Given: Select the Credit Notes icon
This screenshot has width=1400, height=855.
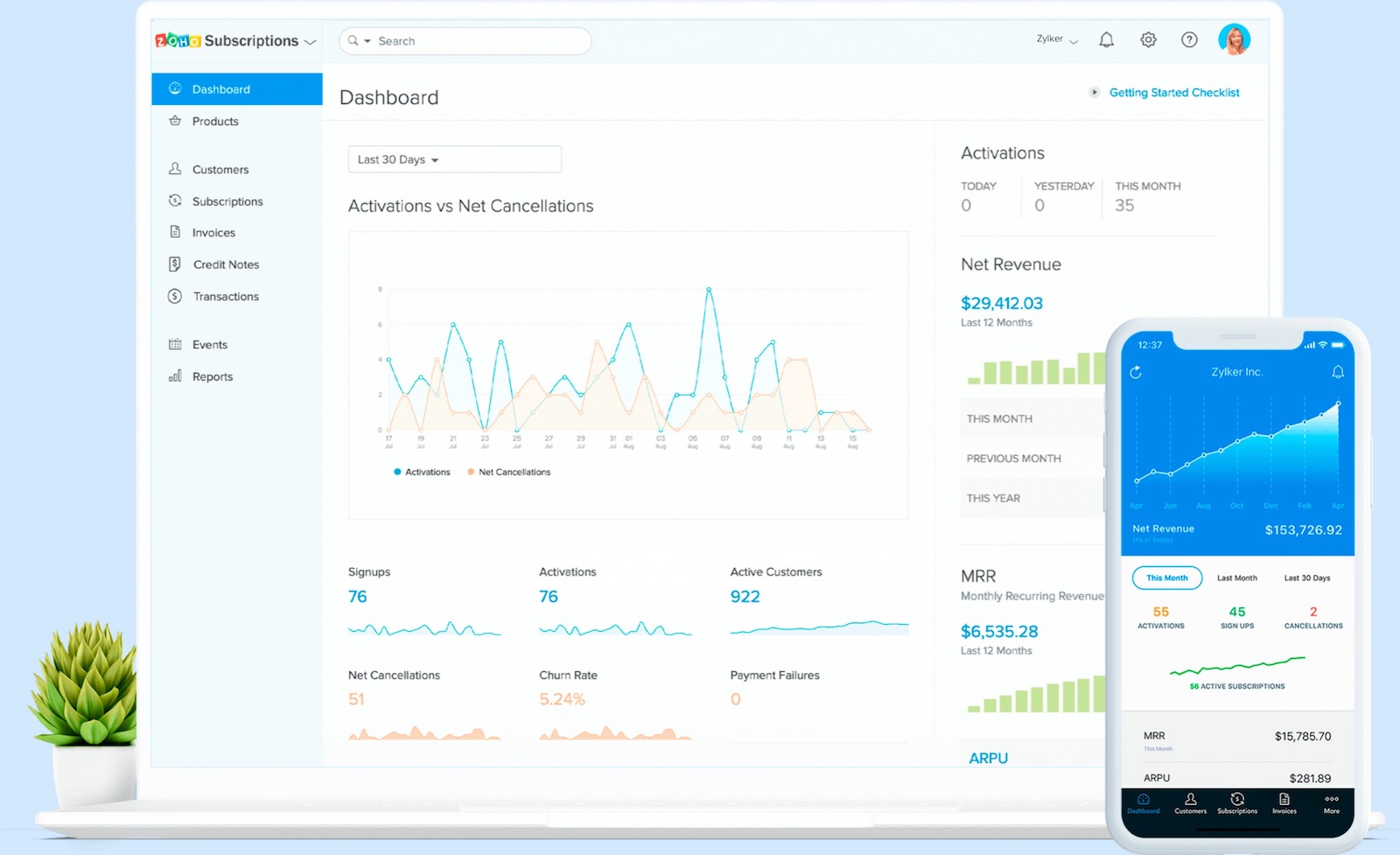Looking at the screenshot, I should [176, 263].
